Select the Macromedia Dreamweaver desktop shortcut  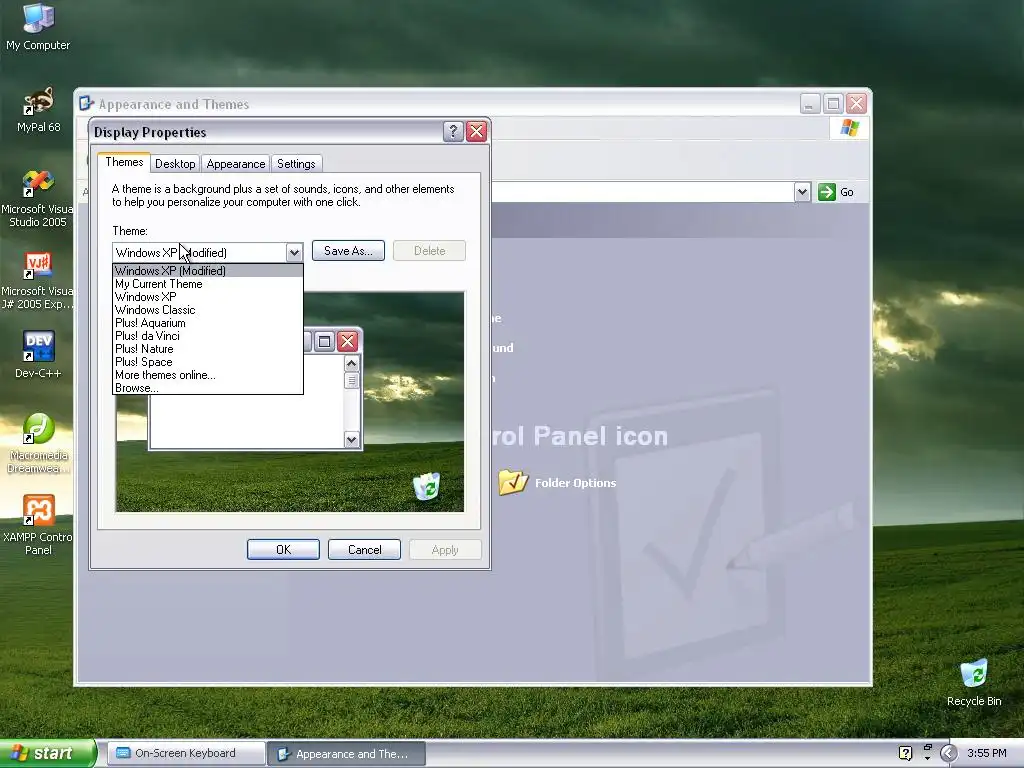38,443
